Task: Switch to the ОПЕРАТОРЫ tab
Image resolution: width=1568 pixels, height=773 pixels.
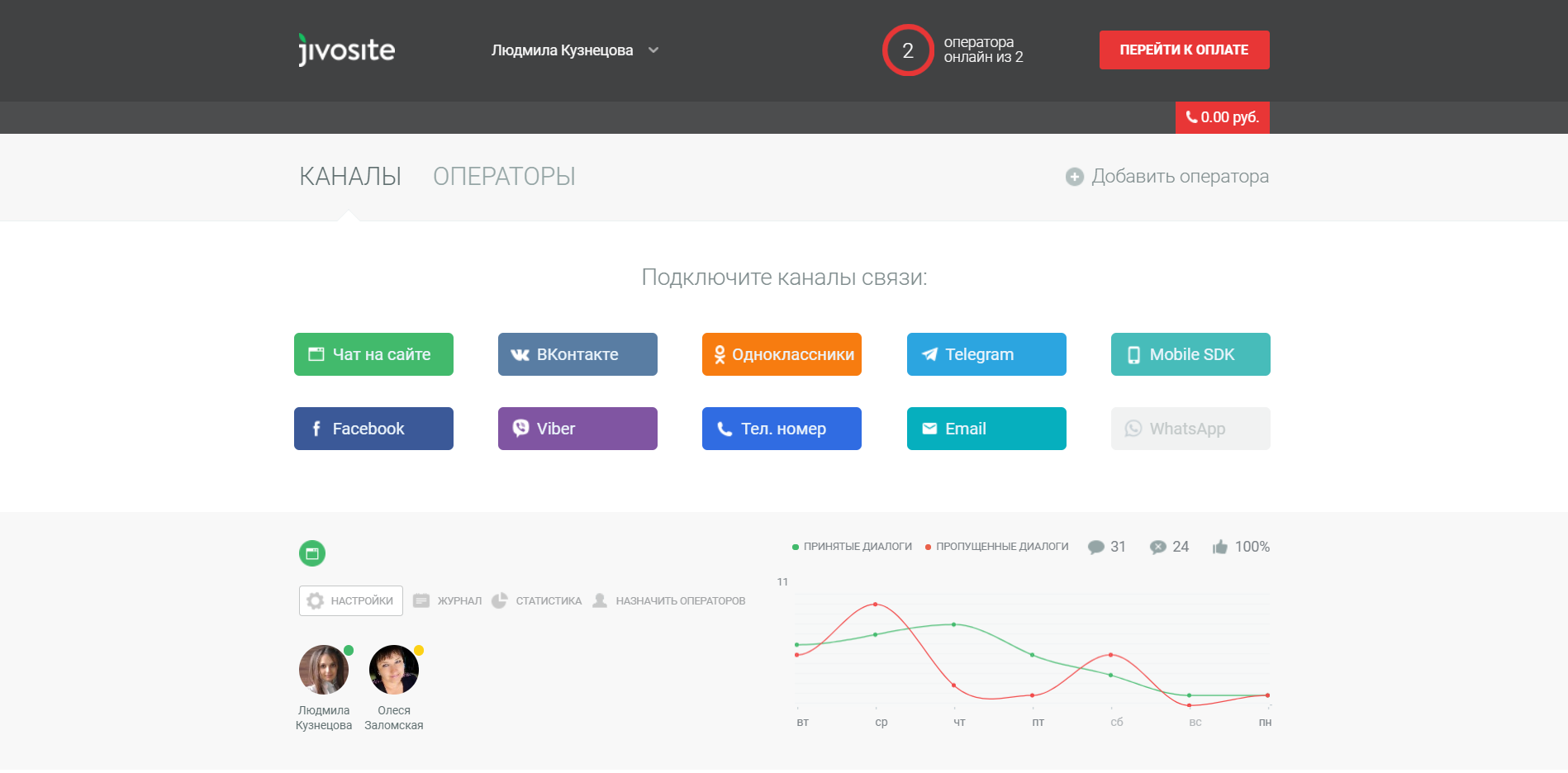Action: 504,177
